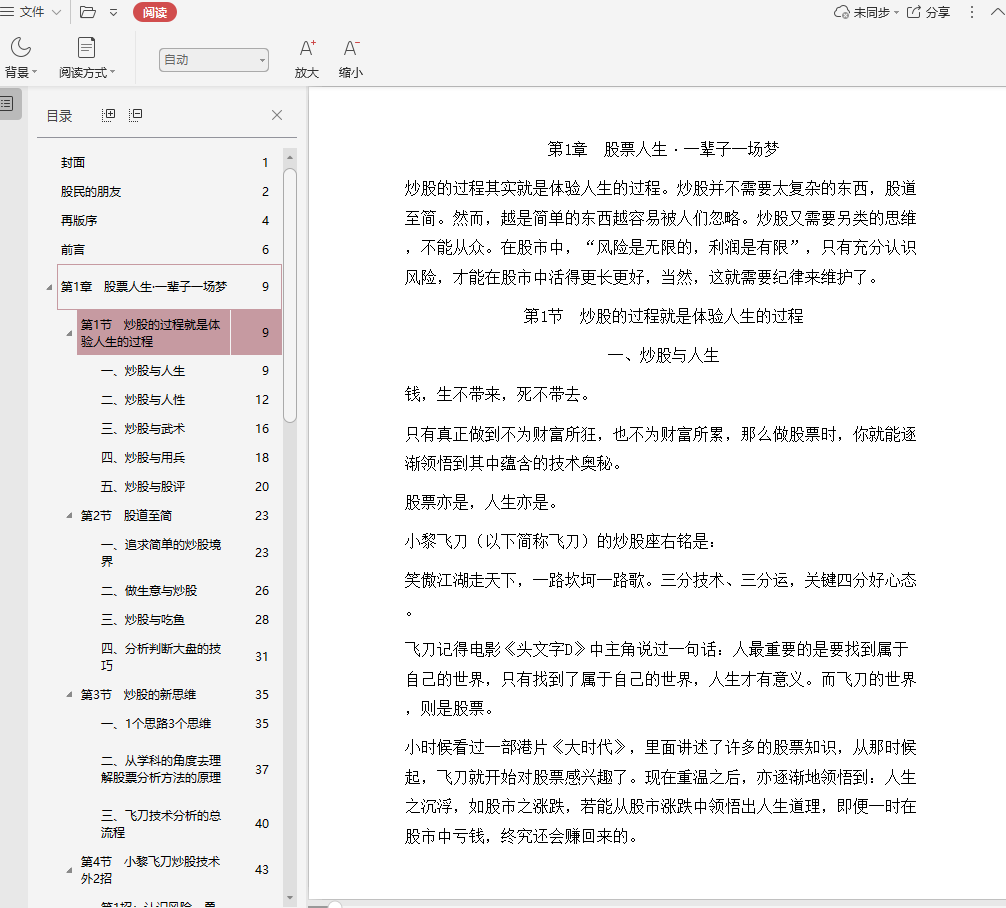Screen dimensions: 1006x908
Task: Collapse the 第1节 tree triangle
Action: (69, 333)
